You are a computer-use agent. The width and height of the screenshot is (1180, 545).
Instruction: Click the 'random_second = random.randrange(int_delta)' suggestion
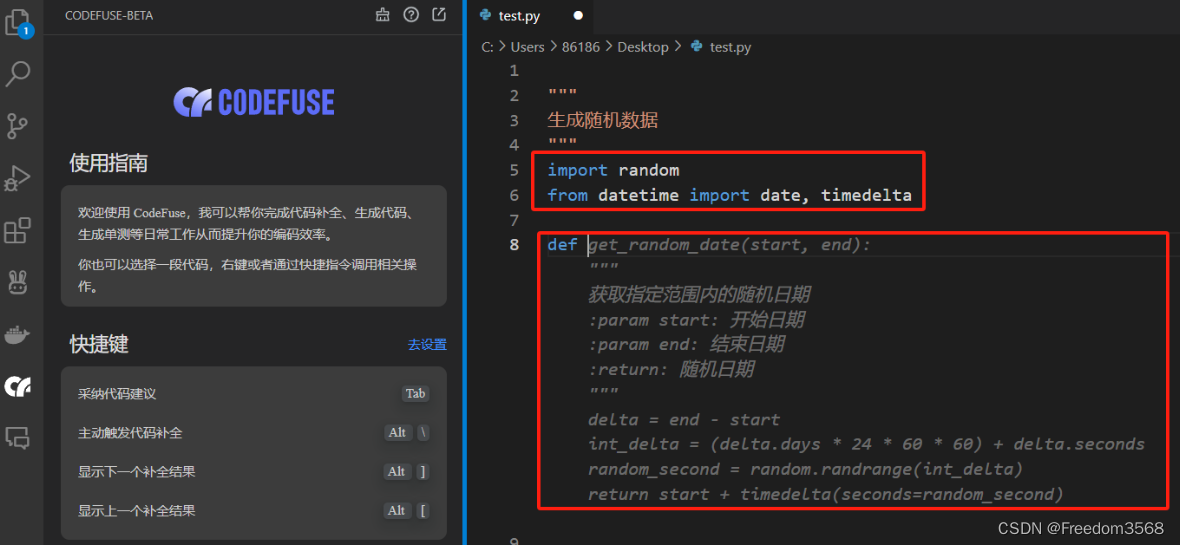pyautogui.click(x=805, y=469)
